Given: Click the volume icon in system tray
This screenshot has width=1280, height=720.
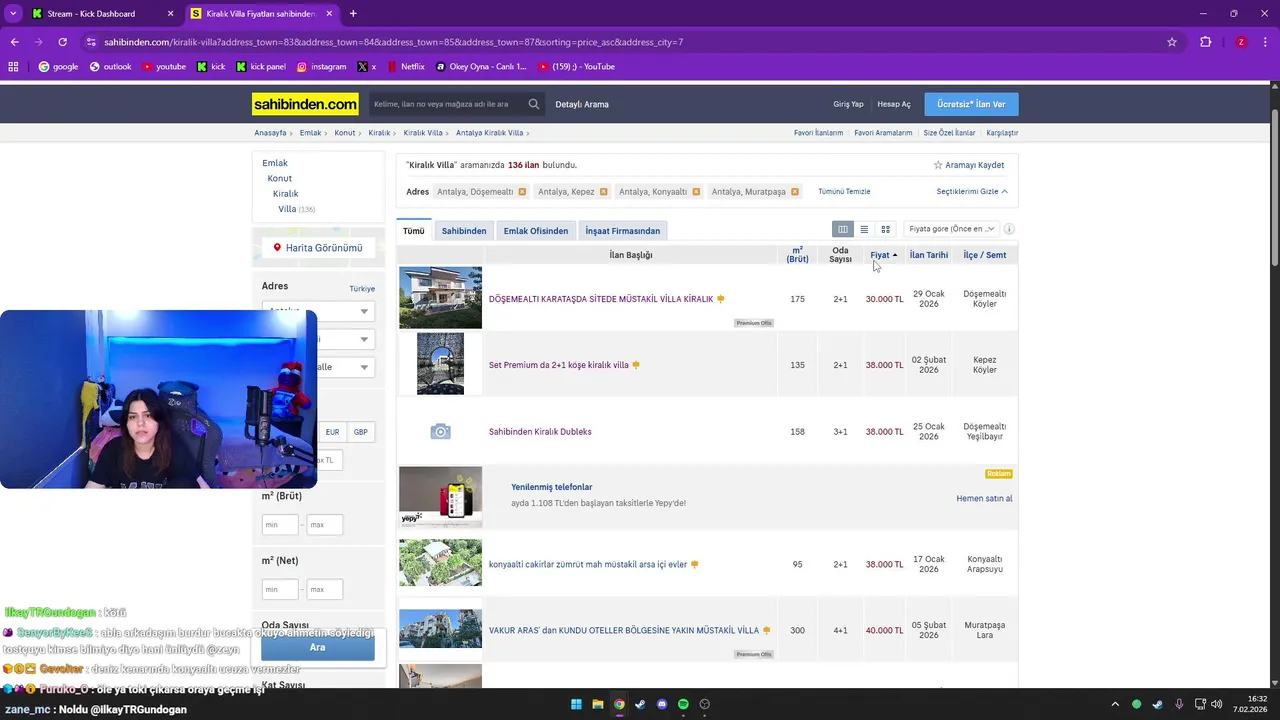Looking at the screenshot, I should (1216, 704).
